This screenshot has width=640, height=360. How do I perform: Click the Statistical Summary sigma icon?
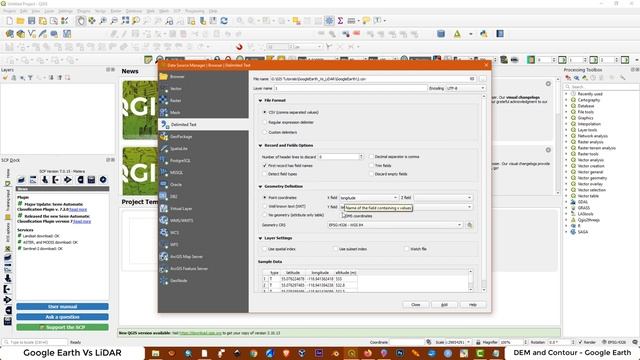(340, 21)
